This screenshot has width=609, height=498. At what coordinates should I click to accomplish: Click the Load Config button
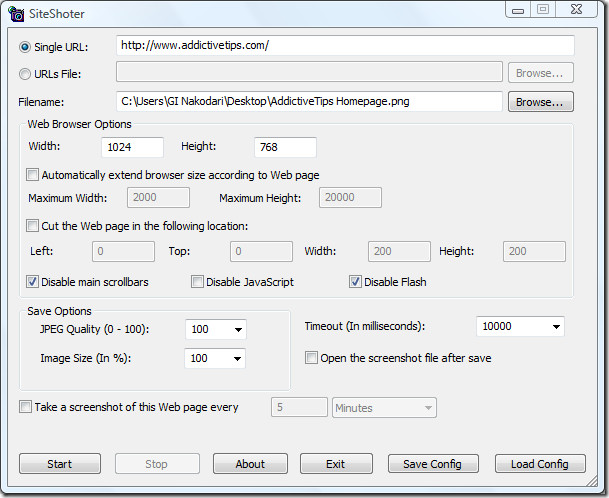tap(540, 464)
